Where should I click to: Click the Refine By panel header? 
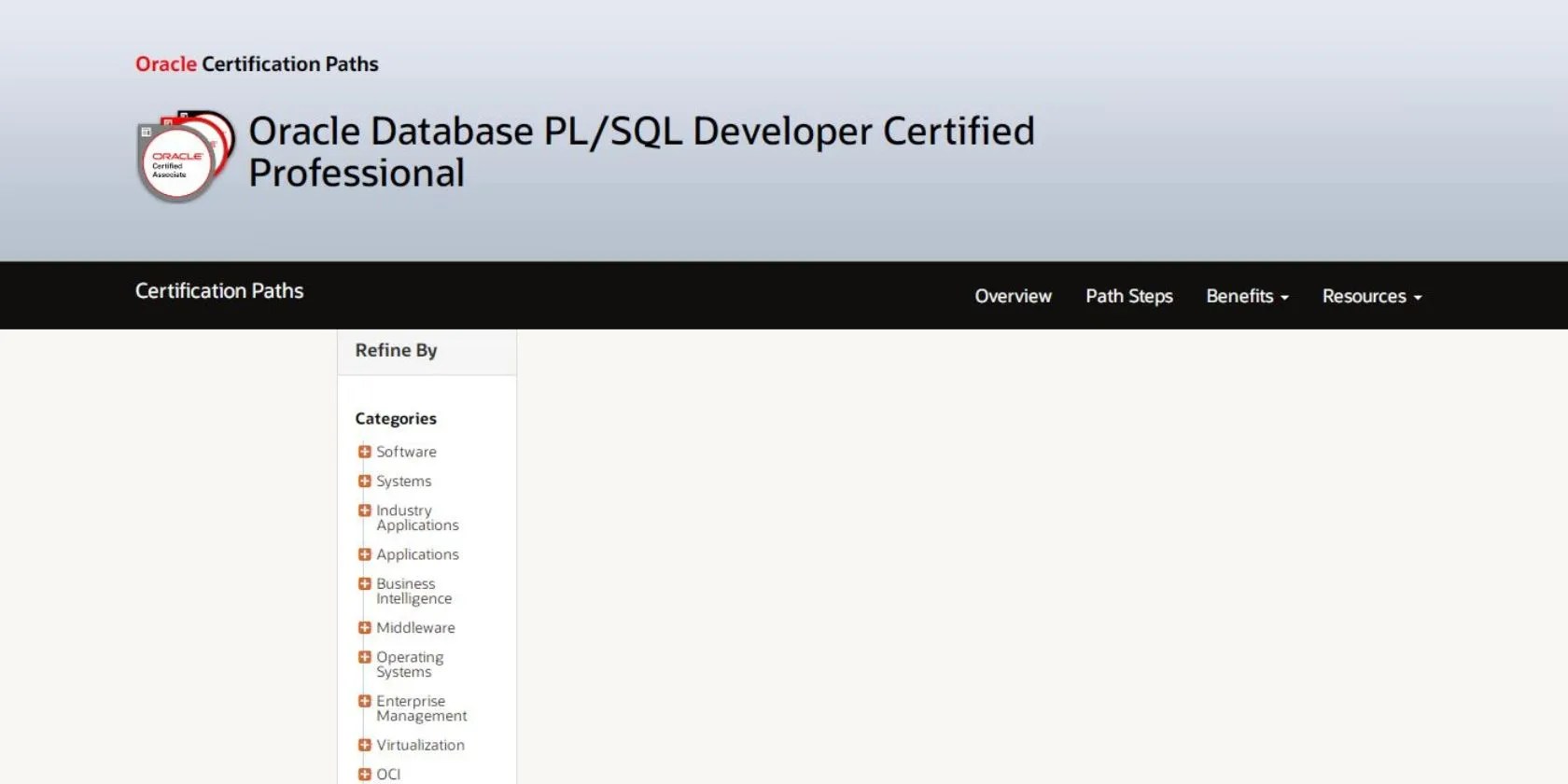(427, 351)
